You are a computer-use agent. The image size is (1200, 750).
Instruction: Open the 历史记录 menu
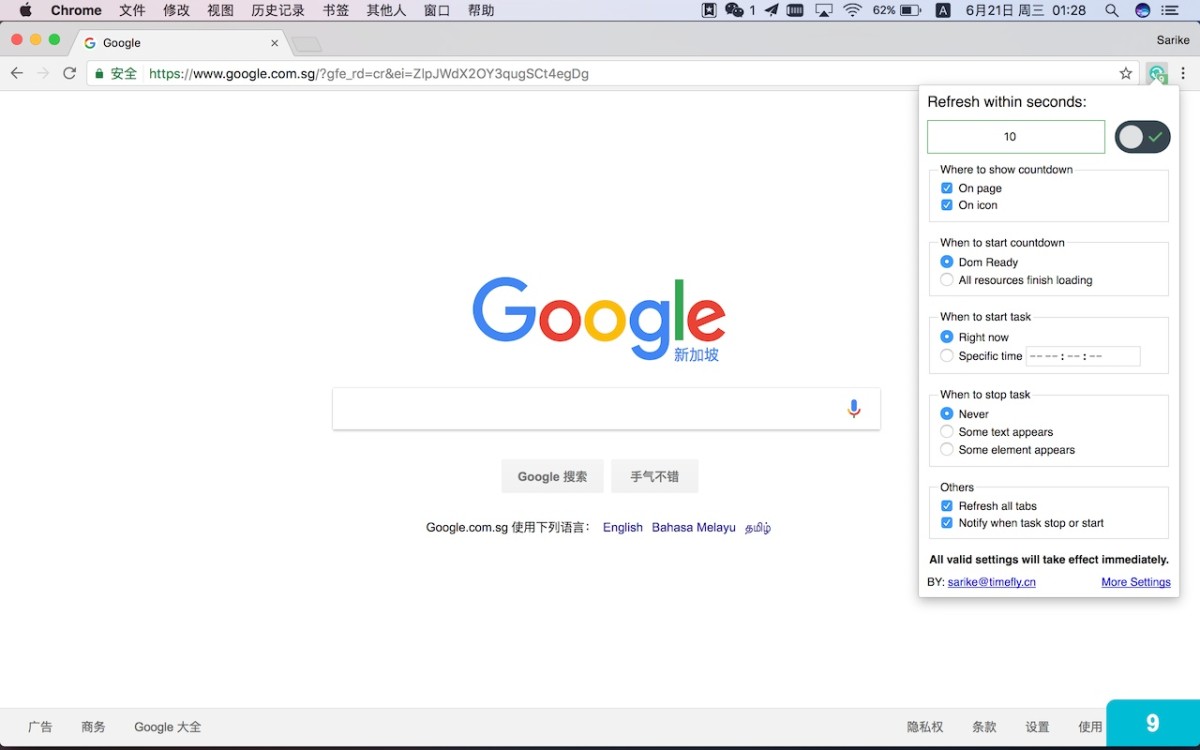pyautogui.click(x=277, y=11)
